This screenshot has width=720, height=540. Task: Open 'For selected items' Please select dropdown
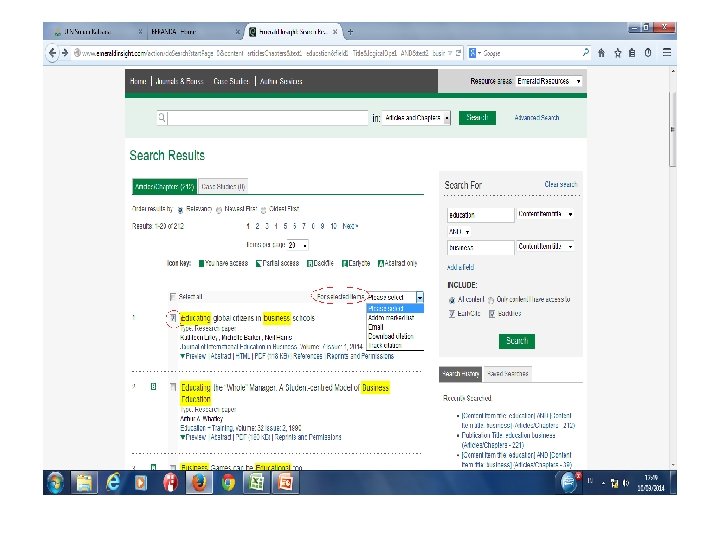tap(395, 297)
